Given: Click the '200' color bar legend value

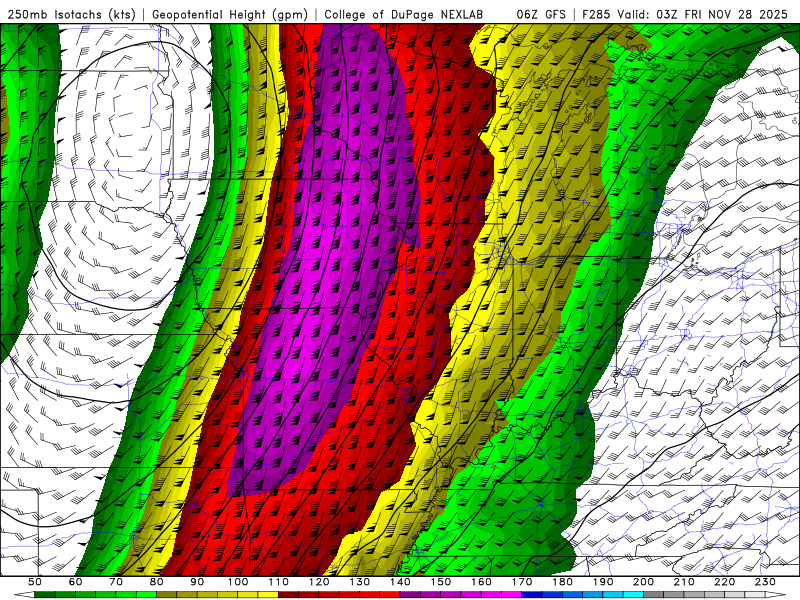Looking at the screenshot, I should (x=643, y=582).
